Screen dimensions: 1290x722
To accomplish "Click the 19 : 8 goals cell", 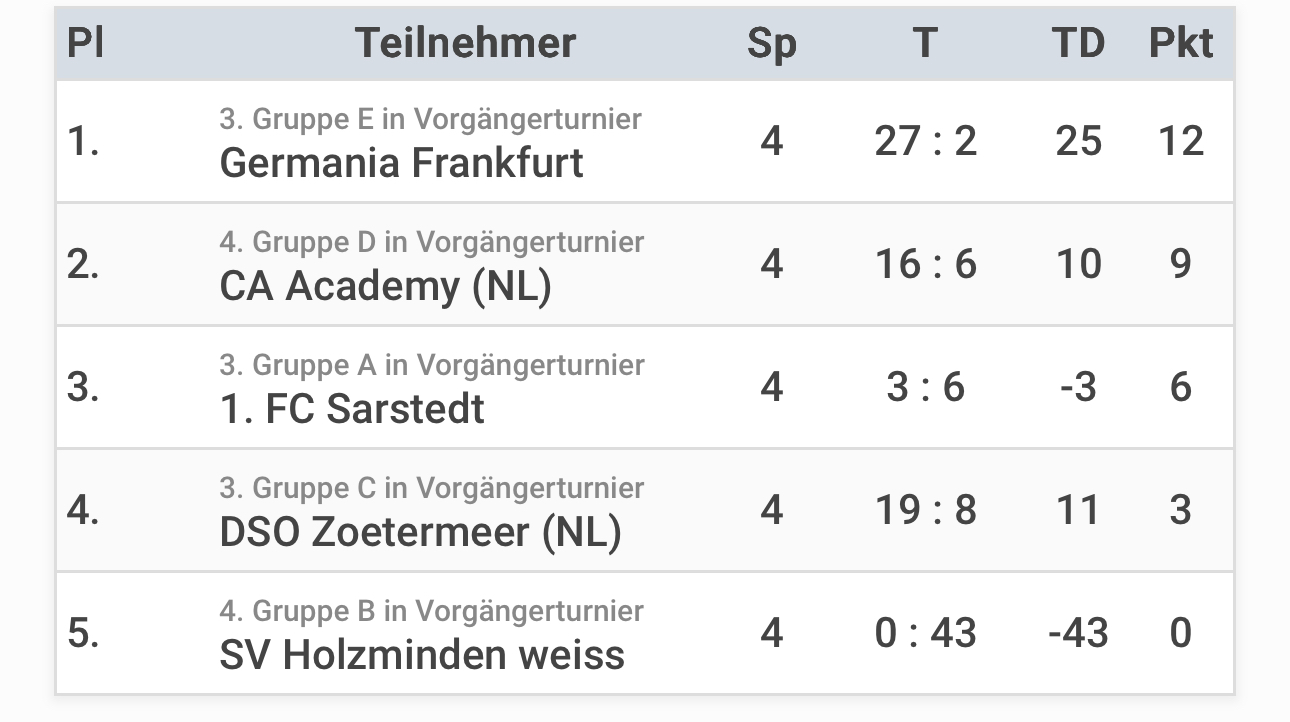I will [925, 510].
